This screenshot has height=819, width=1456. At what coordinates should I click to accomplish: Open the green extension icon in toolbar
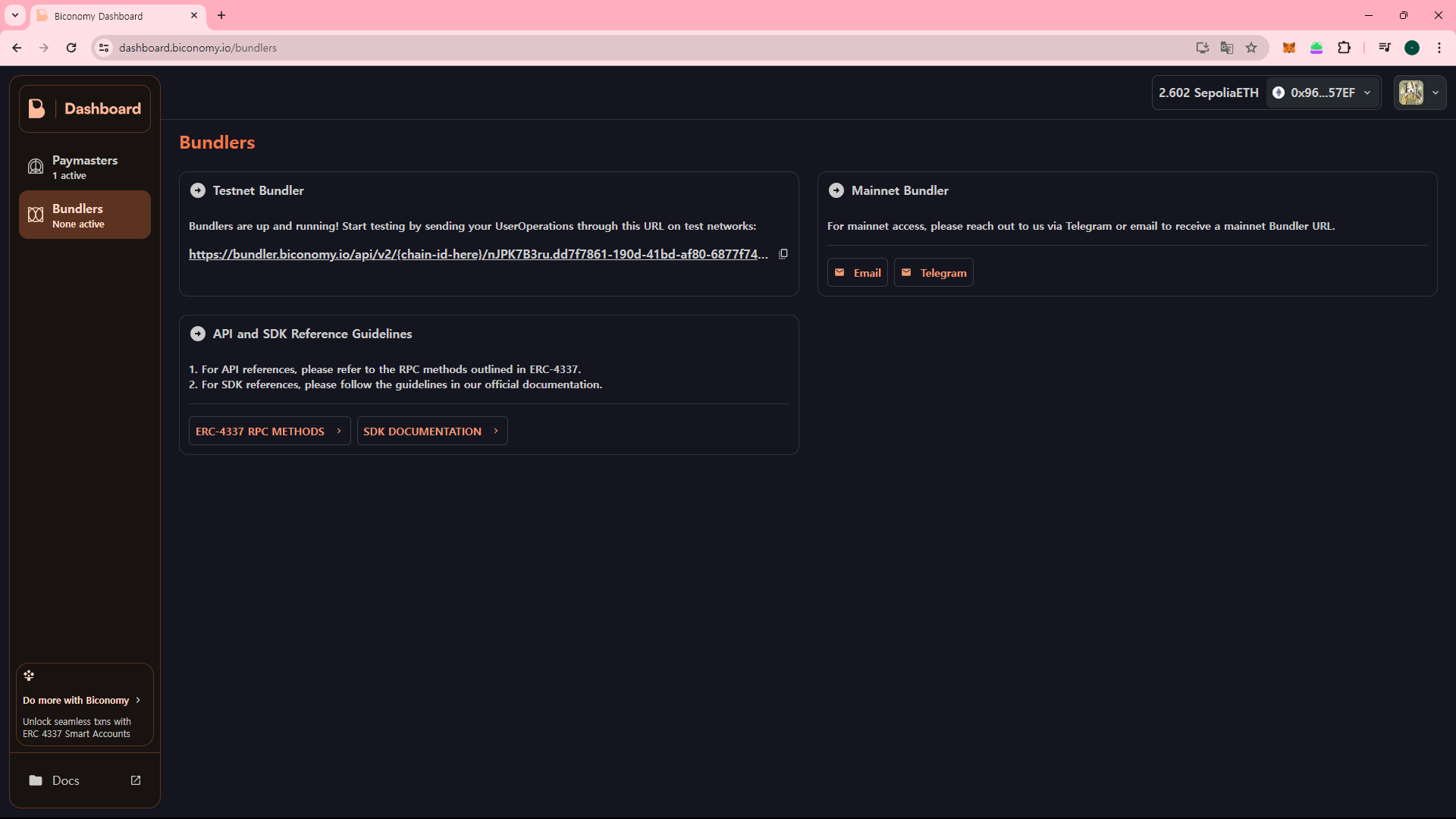point(1316,48)
